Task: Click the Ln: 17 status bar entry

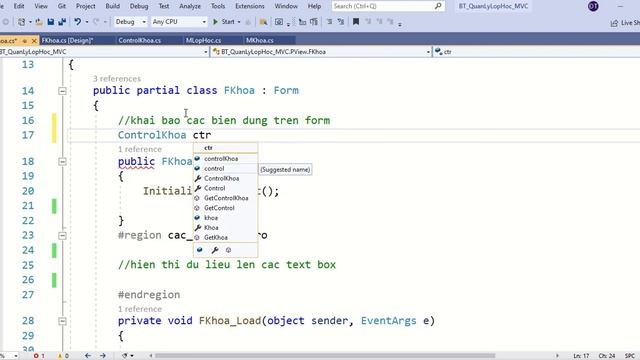Action: point(581,356)
